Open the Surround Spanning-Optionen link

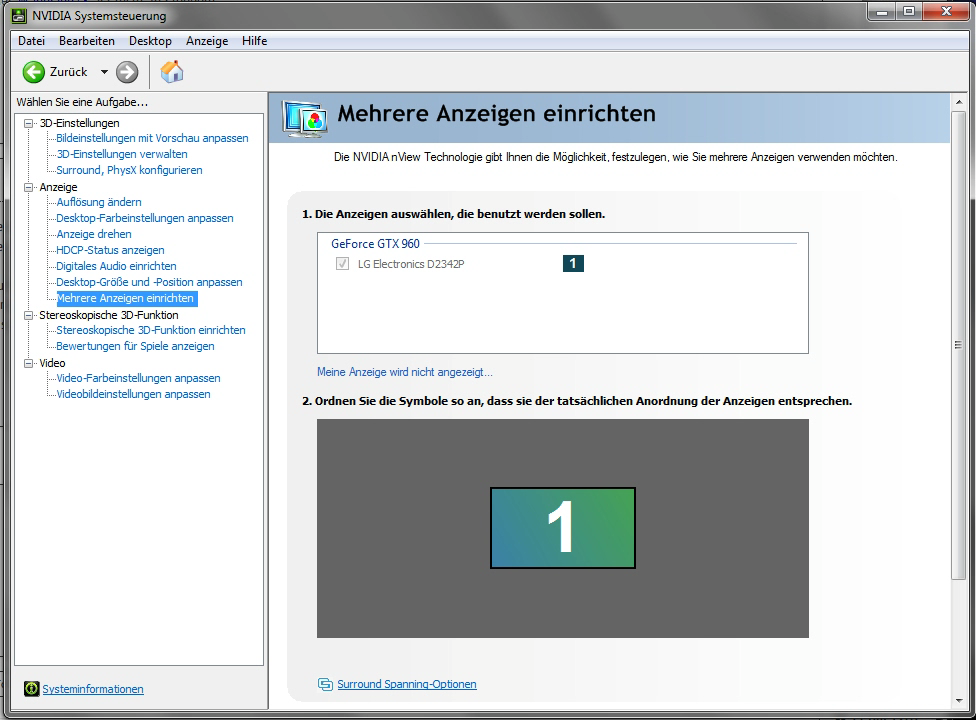[406, 684]
